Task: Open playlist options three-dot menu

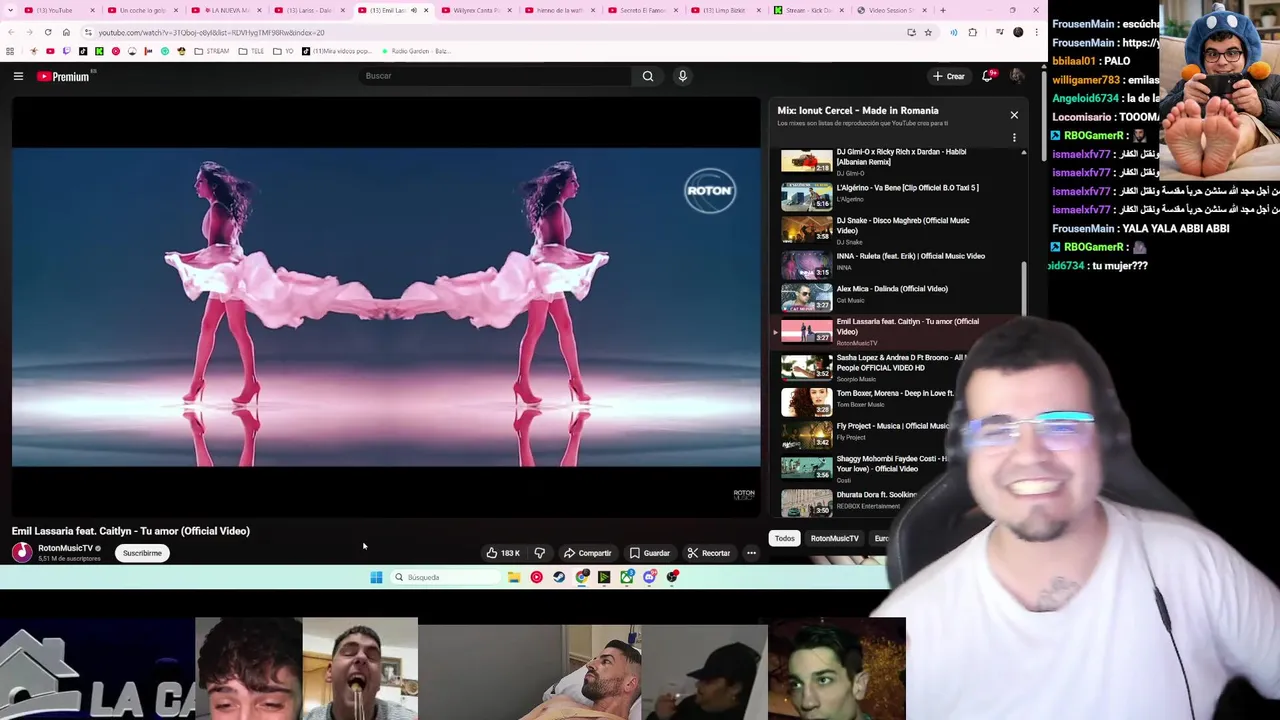Action: tap(1014, 138)
